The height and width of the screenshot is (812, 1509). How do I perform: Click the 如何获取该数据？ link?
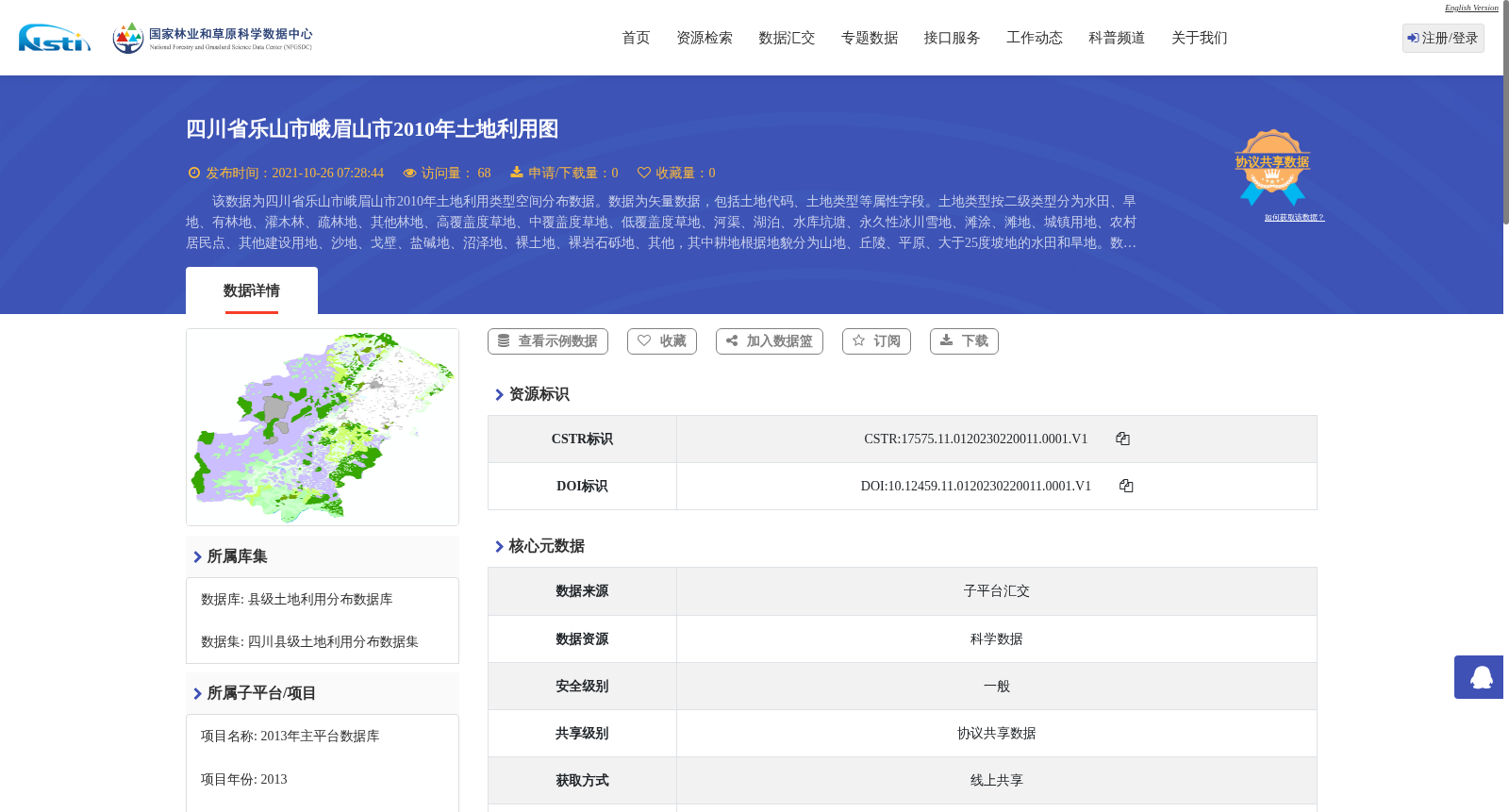pyautogui.click(x=1294, y=218)
